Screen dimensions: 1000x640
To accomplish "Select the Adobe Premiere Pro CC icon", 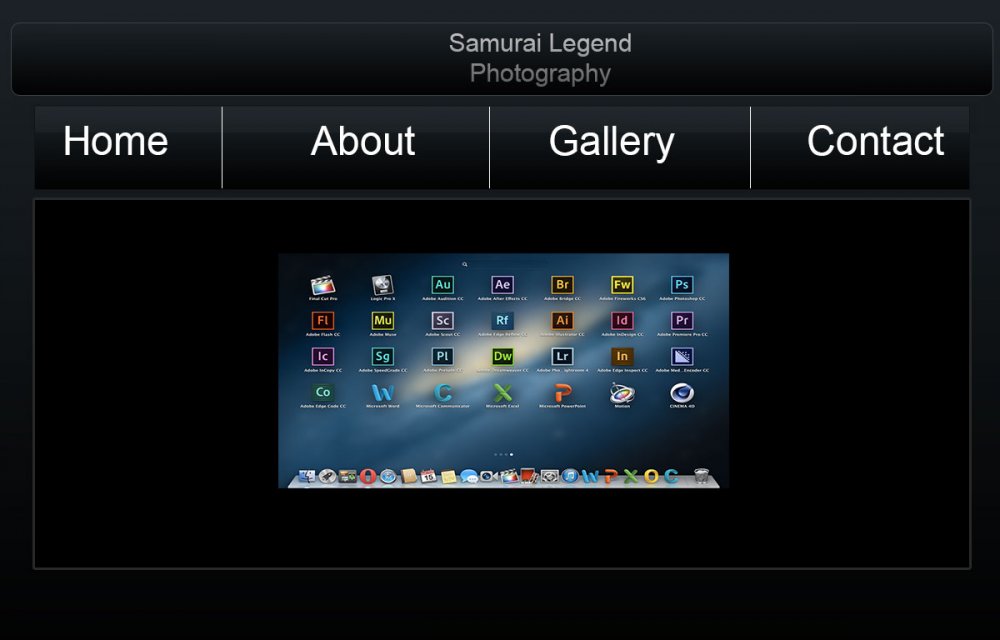I will coord(682,321).
